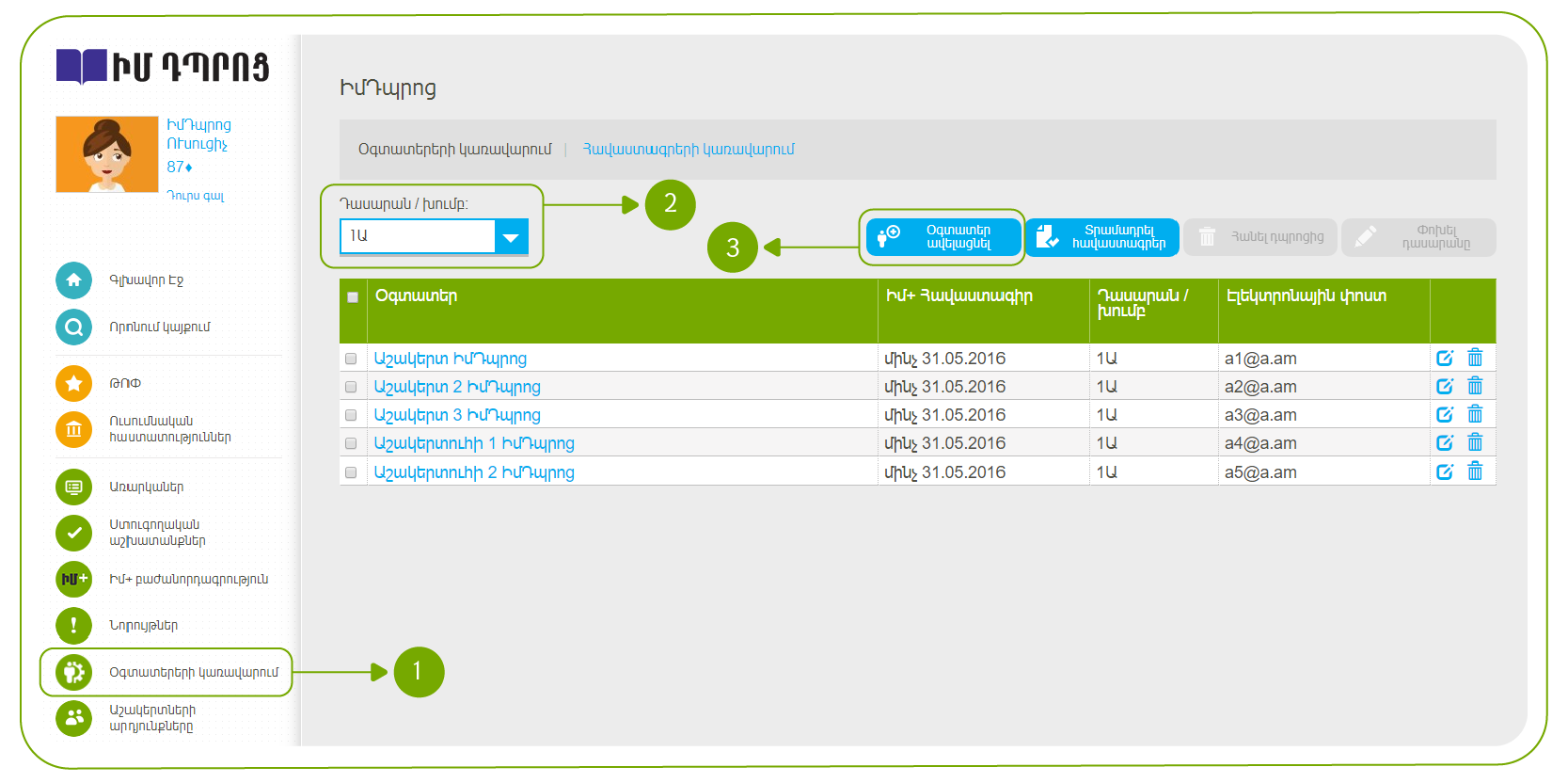Screen dimensions: 1568x783
Task: Select Օգտատերերի կառավարում tab
Action: click(x=454, y=150)
